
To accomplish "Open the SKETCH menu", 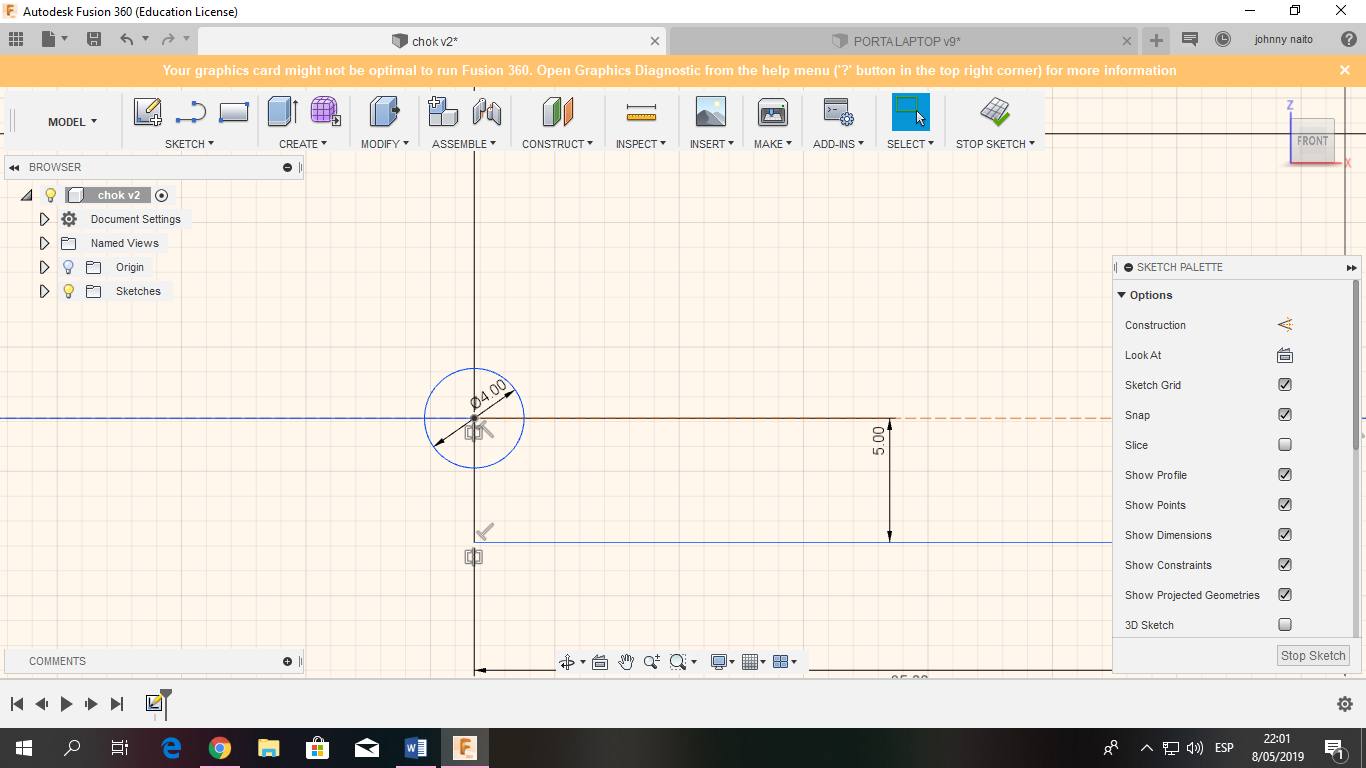I will 189,144.
